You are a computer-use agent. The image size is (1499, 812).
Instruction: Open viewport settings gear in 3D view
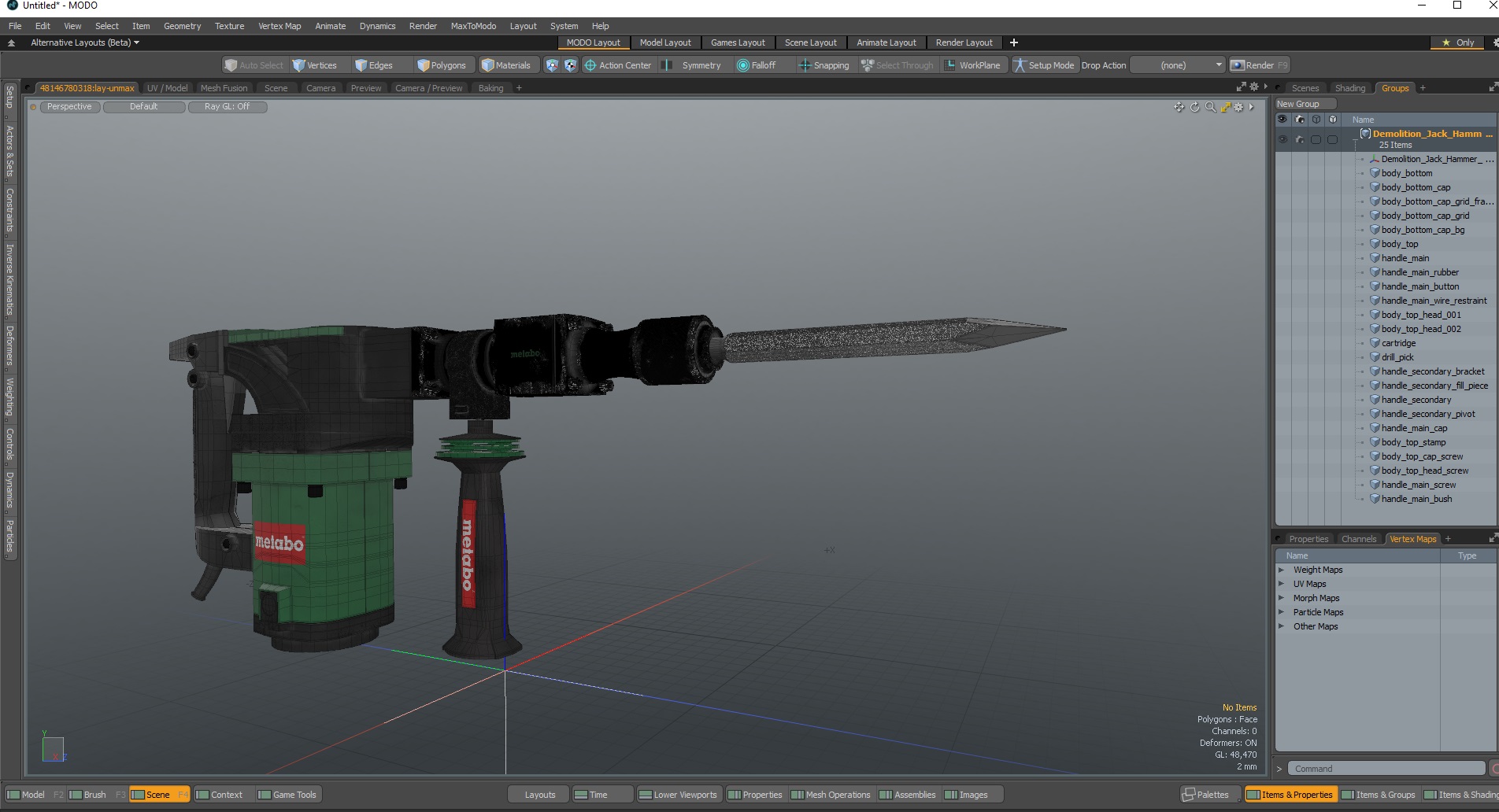[1238, 107]
